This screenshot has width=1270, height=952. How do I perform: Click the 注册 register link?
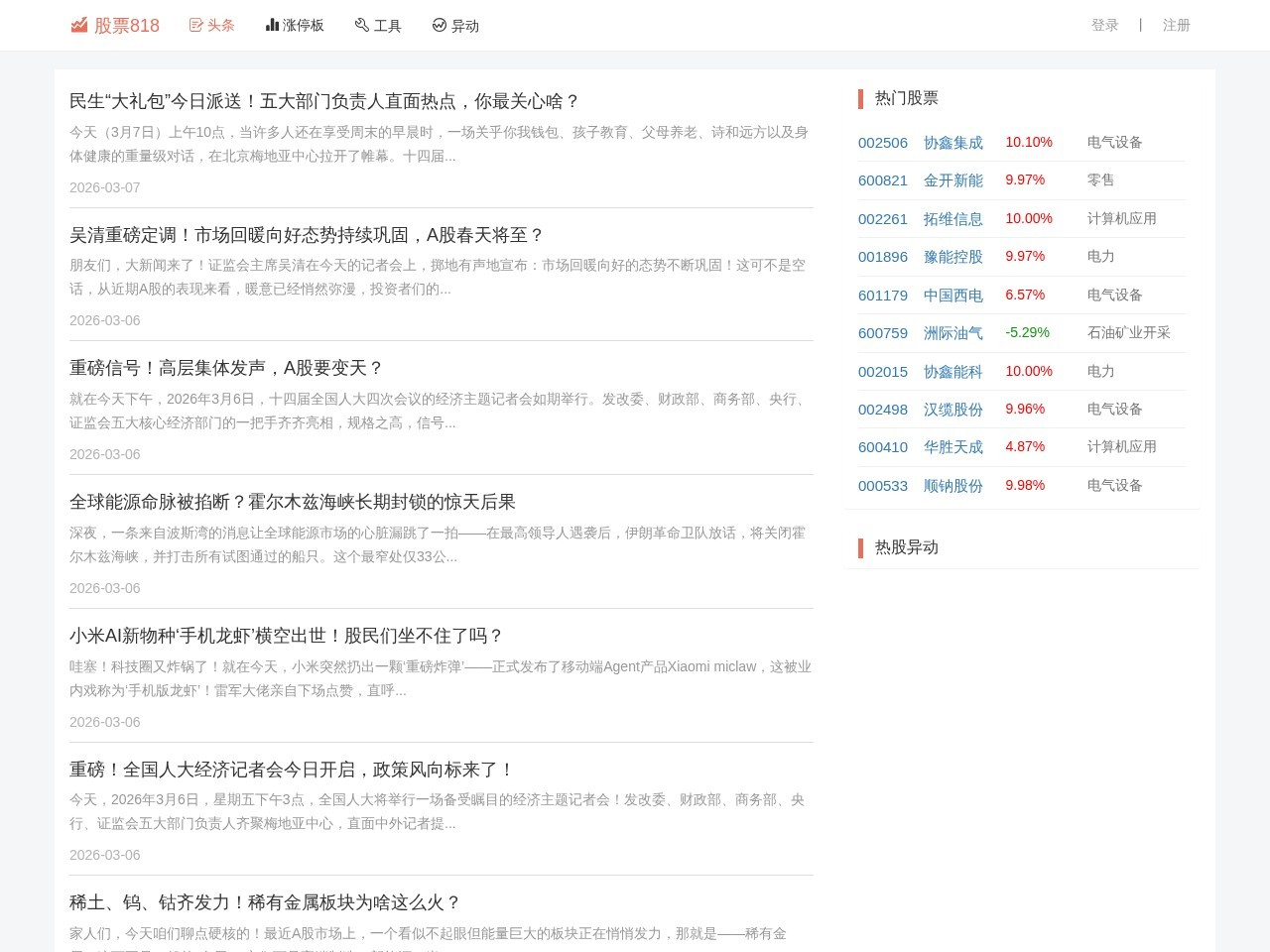pos(1176,26)
